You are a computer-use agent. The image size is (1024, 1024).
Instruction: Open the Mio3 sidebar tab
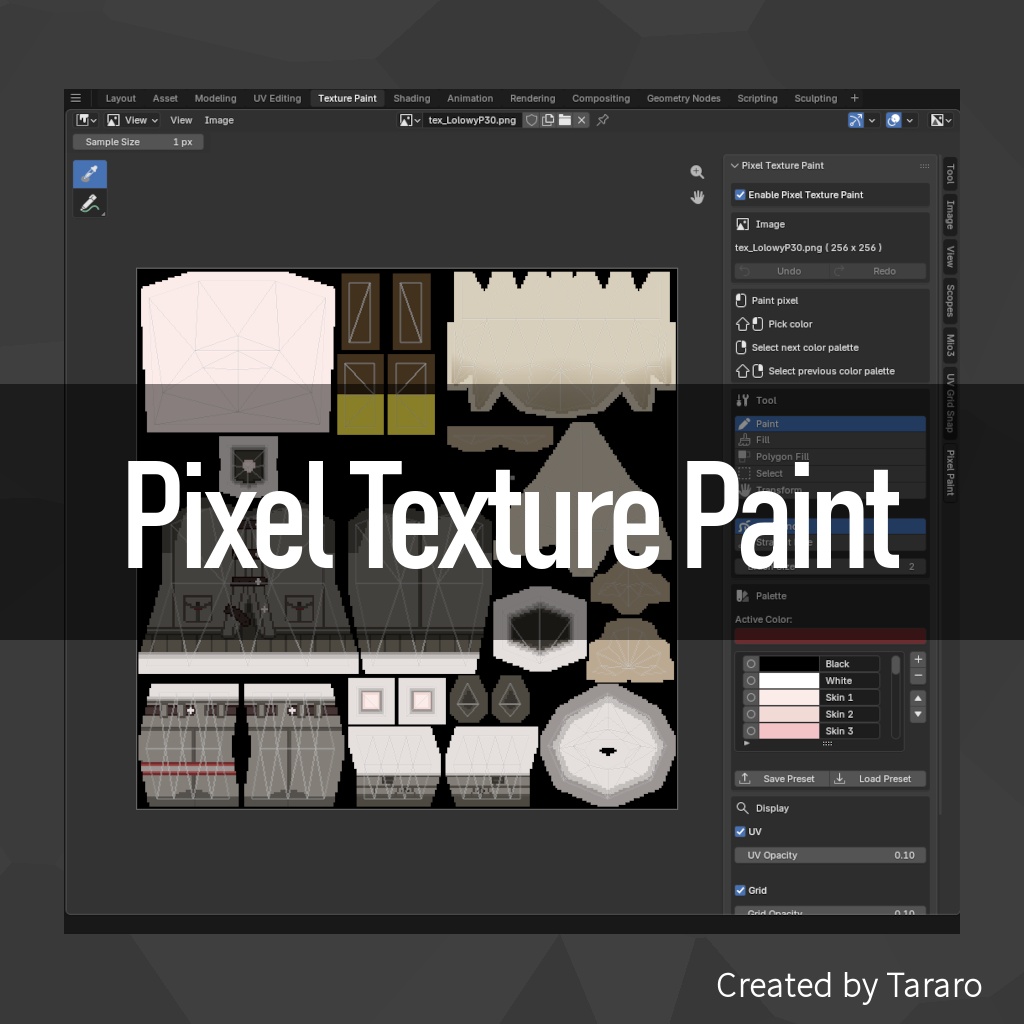tap(950, 345)
